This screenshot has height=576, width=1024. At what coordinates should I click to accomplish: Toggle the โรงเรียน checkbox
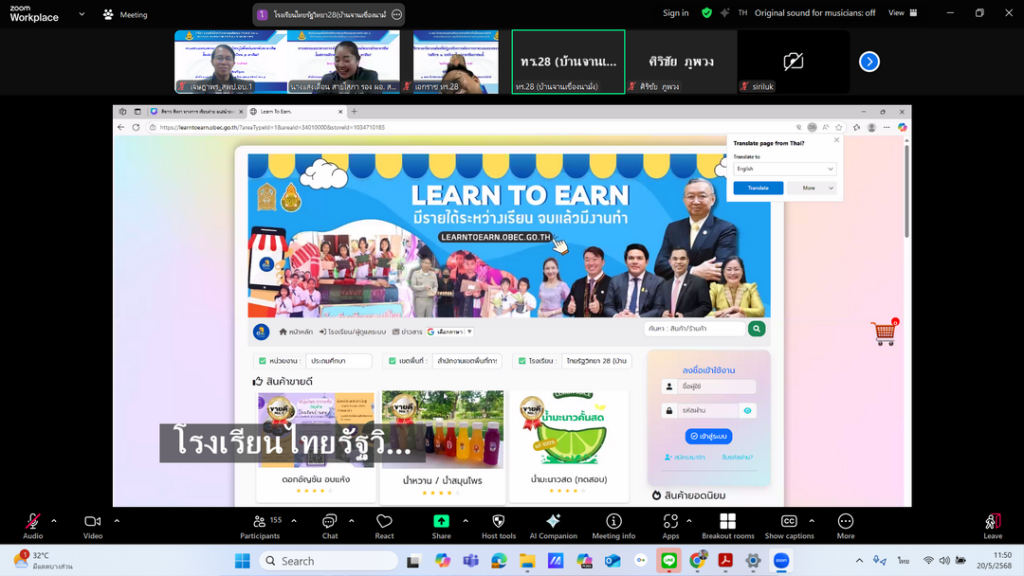coord(522,360)
